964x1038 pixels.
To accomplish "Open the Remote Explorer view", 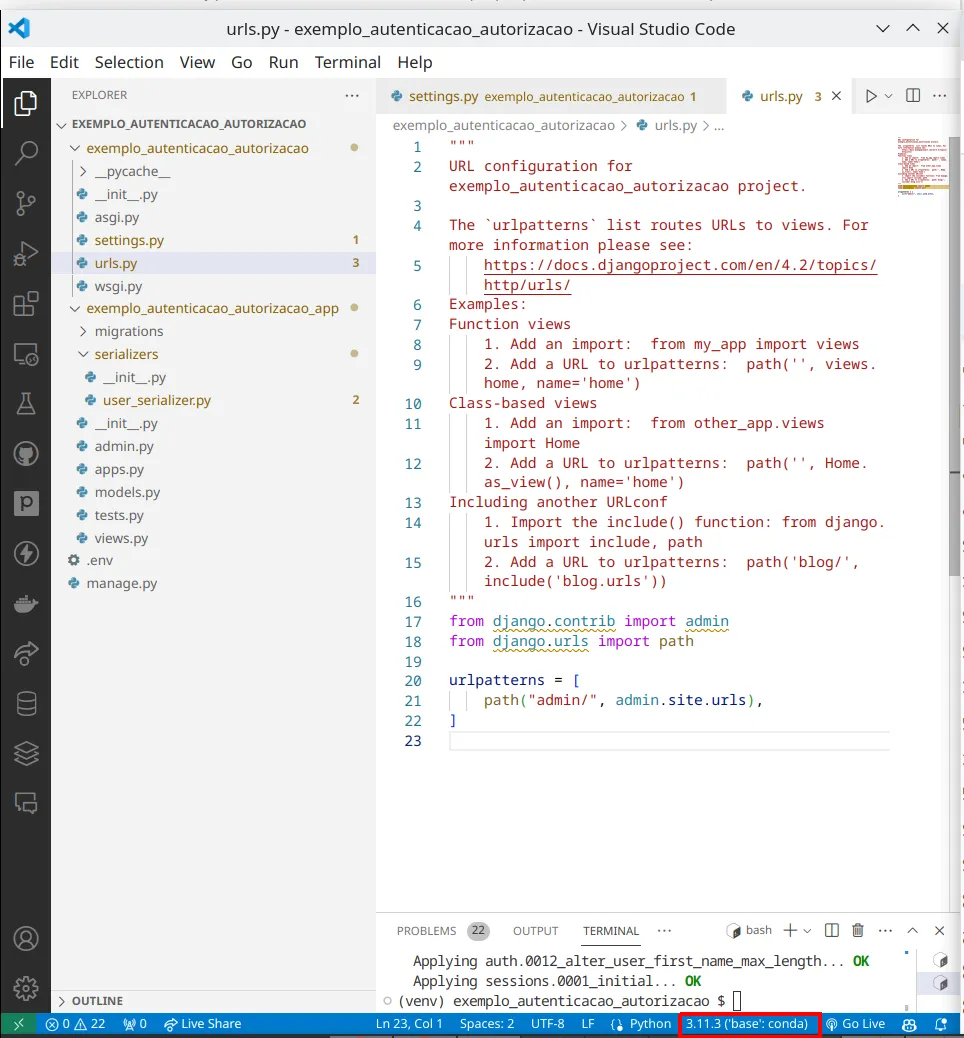I will click(x=26, y=354).
